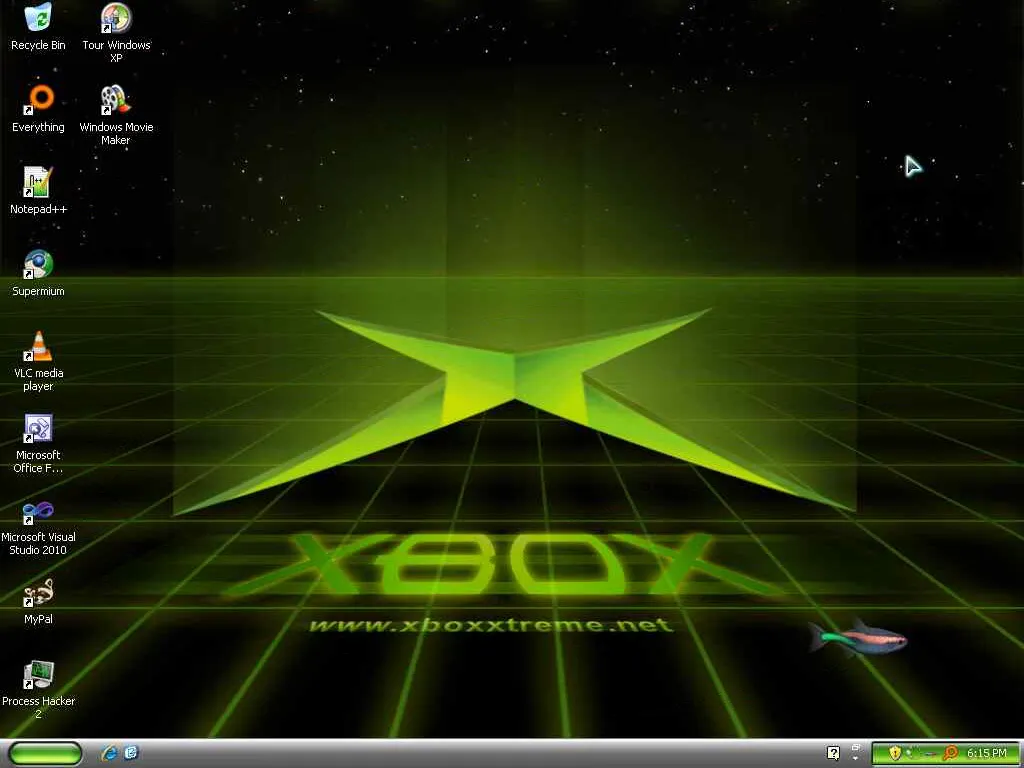
Task: Click second Quick Launch icon beside Internet Explorer
Action: (131, 753)
